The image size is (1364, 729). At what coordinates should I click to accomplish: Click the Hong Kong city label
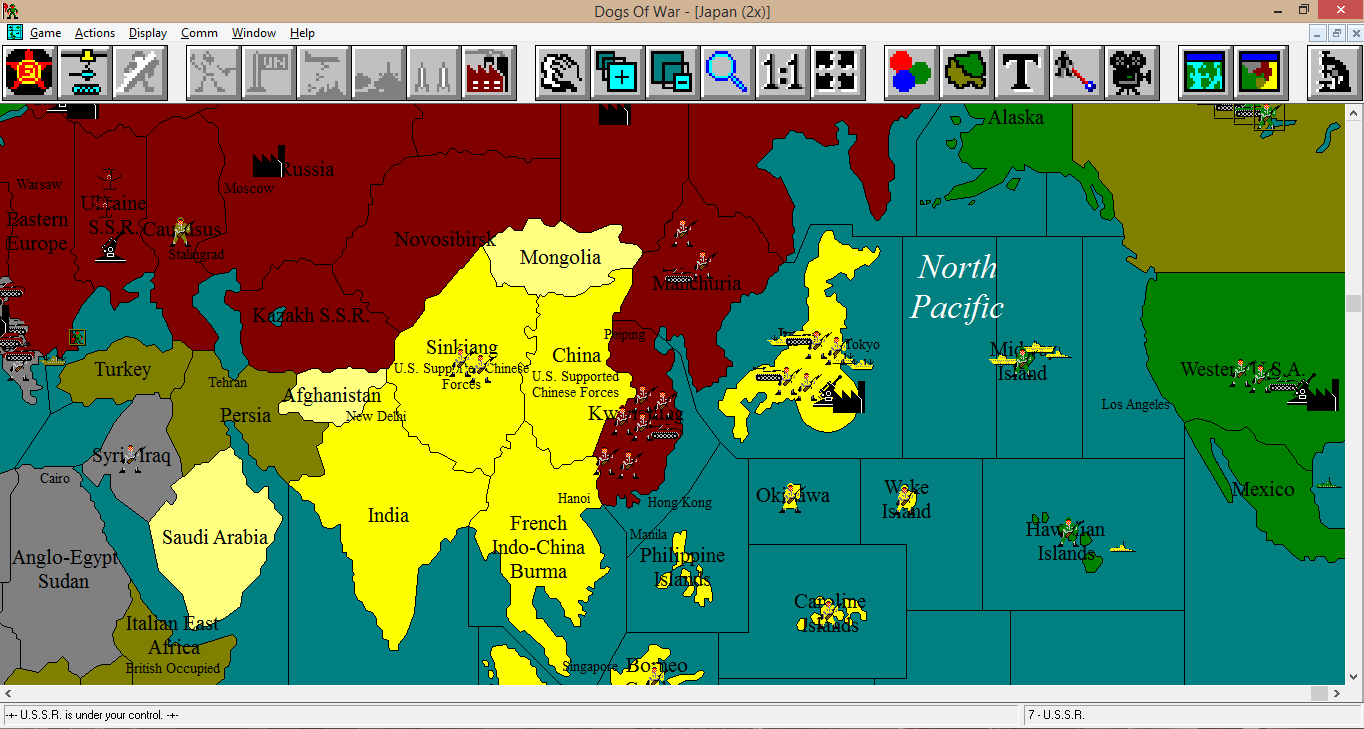(x=680, y=503)
